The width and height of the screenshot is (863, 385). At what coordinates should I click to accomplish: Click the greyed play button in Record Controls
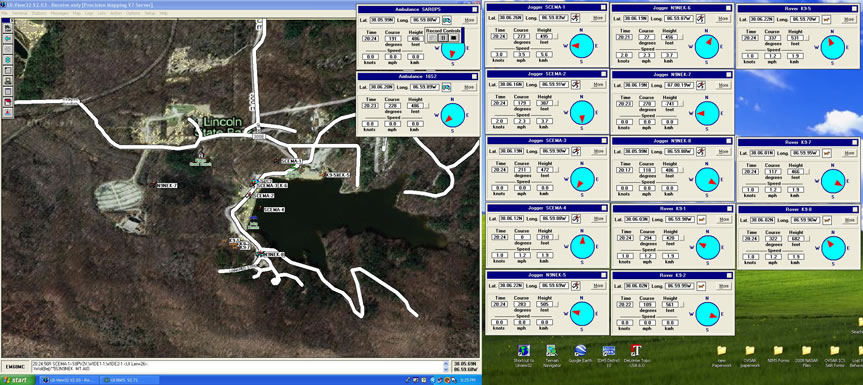pyautogui.click(x=431, y=37)
